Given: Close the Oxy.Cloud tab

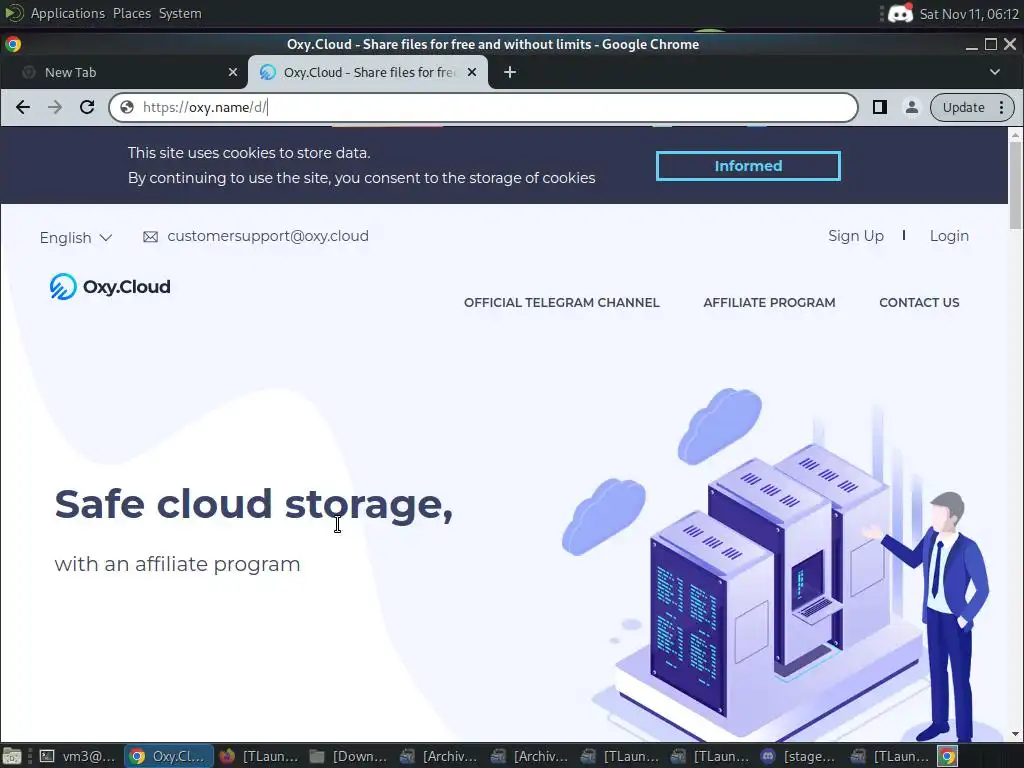Looking at the screenshot, I should [x=472, y=72].
